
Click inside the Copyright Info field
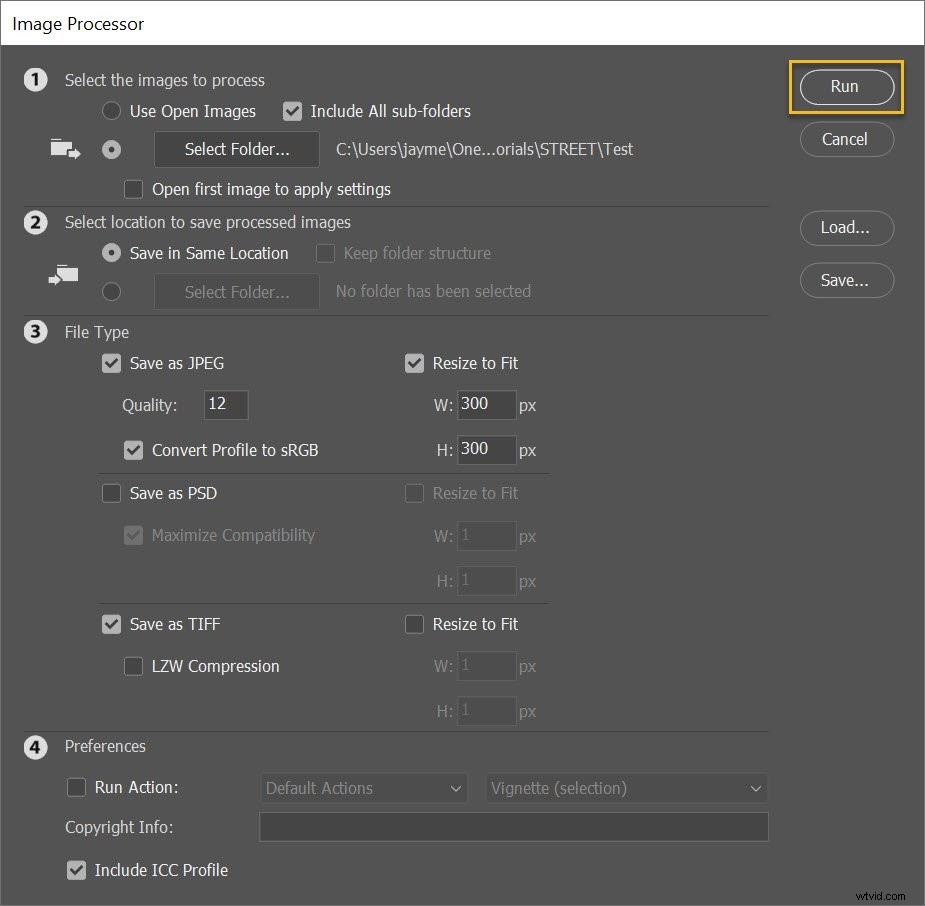[x=513, y=827]
